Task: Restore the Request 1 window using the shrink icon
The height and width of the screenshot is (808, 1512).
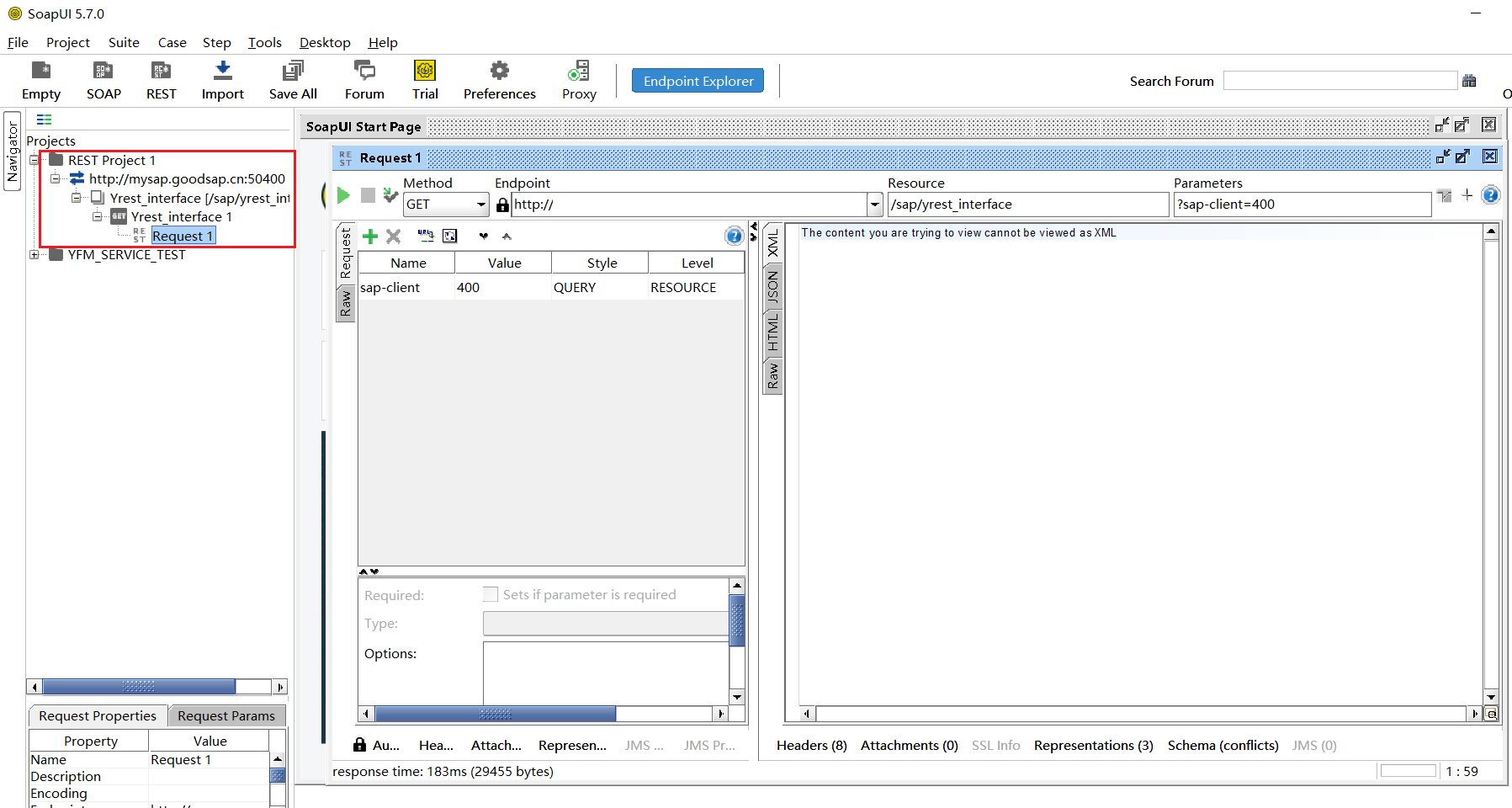Action: 1443,157
